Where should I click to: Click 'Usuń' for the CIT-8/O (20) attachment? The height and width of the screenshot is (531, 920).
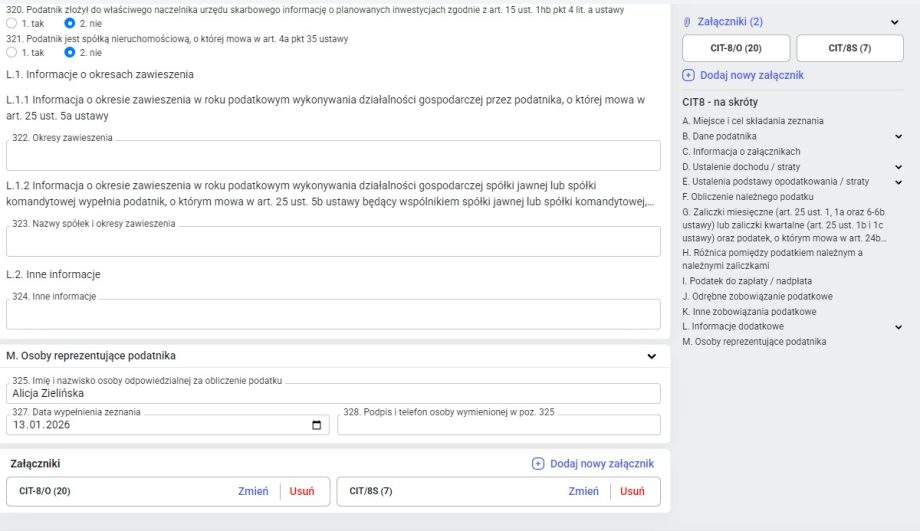(302, 491)
